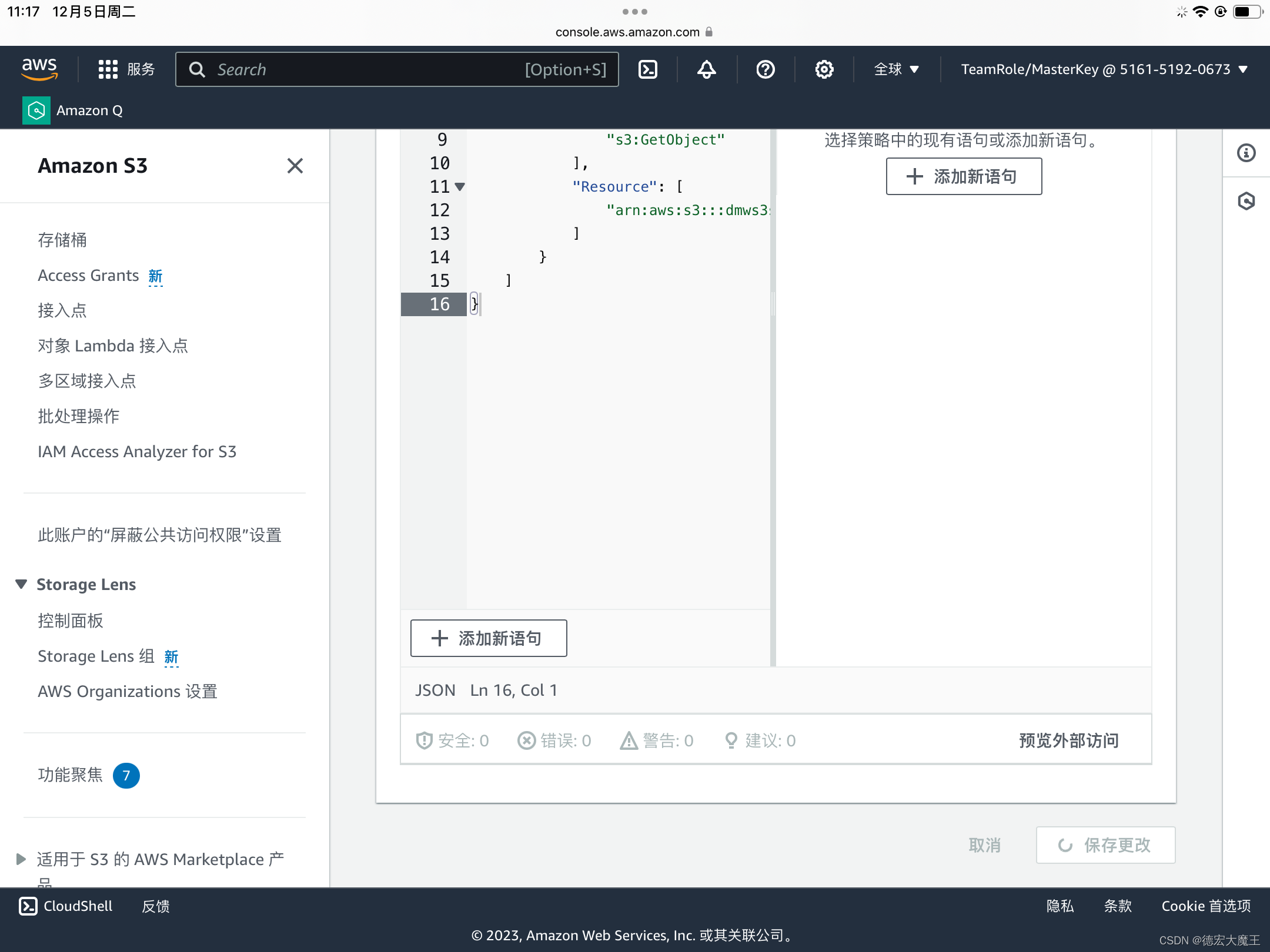
Task: Open the settings gear icon
Action: pos(824,69)
